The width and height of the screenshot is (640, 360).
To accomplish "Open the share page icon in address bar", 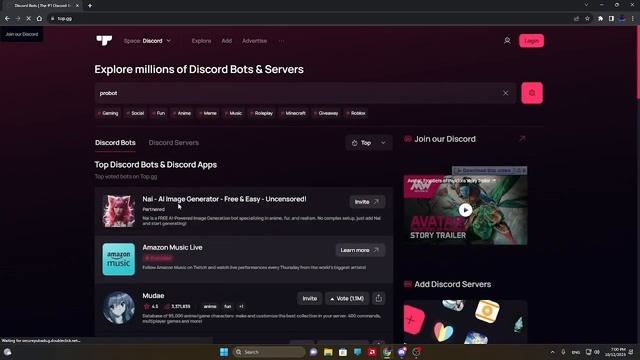I will pyautogui.click(x=576, y=18).
